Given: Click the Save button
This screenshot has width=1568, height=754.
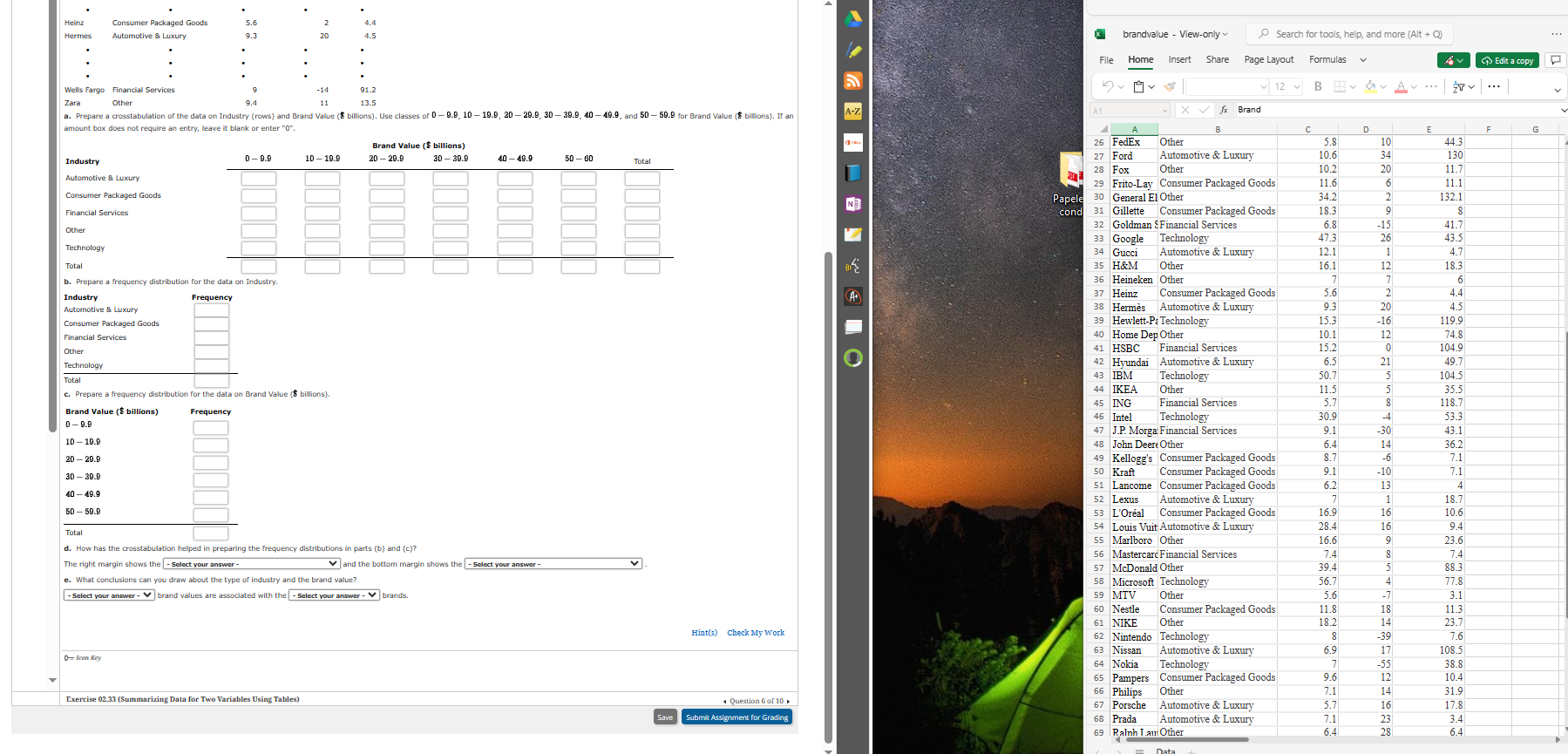Looking at the screenshot, I should pos(665,717).
